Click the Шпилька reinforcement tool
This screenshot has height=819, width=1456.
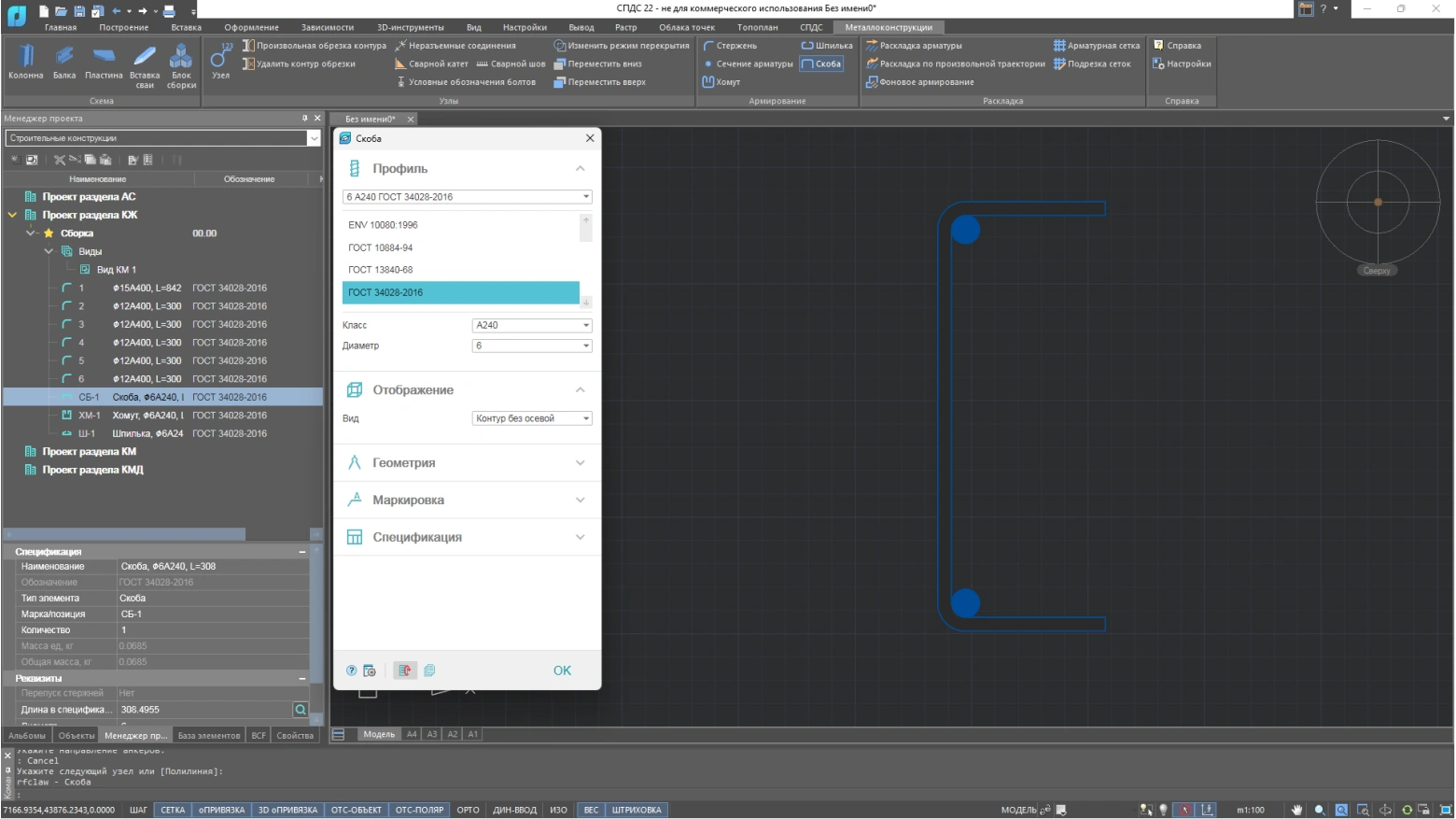click(827, 45)
